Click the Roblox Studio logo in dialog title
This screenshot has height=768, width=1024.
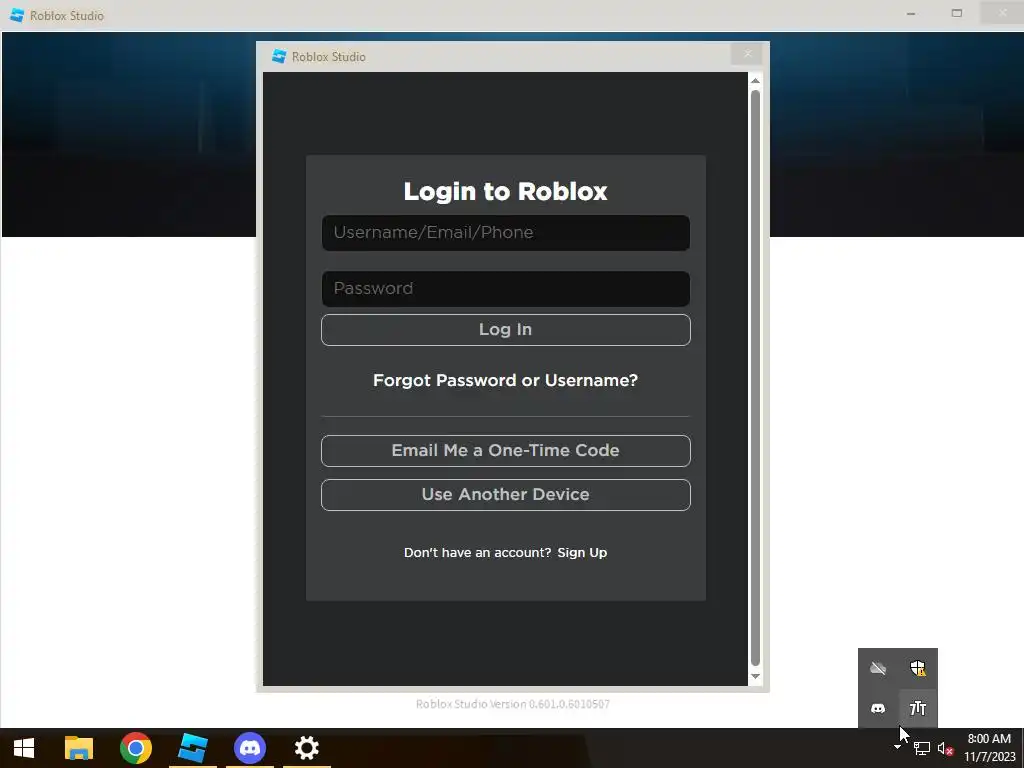279,57
